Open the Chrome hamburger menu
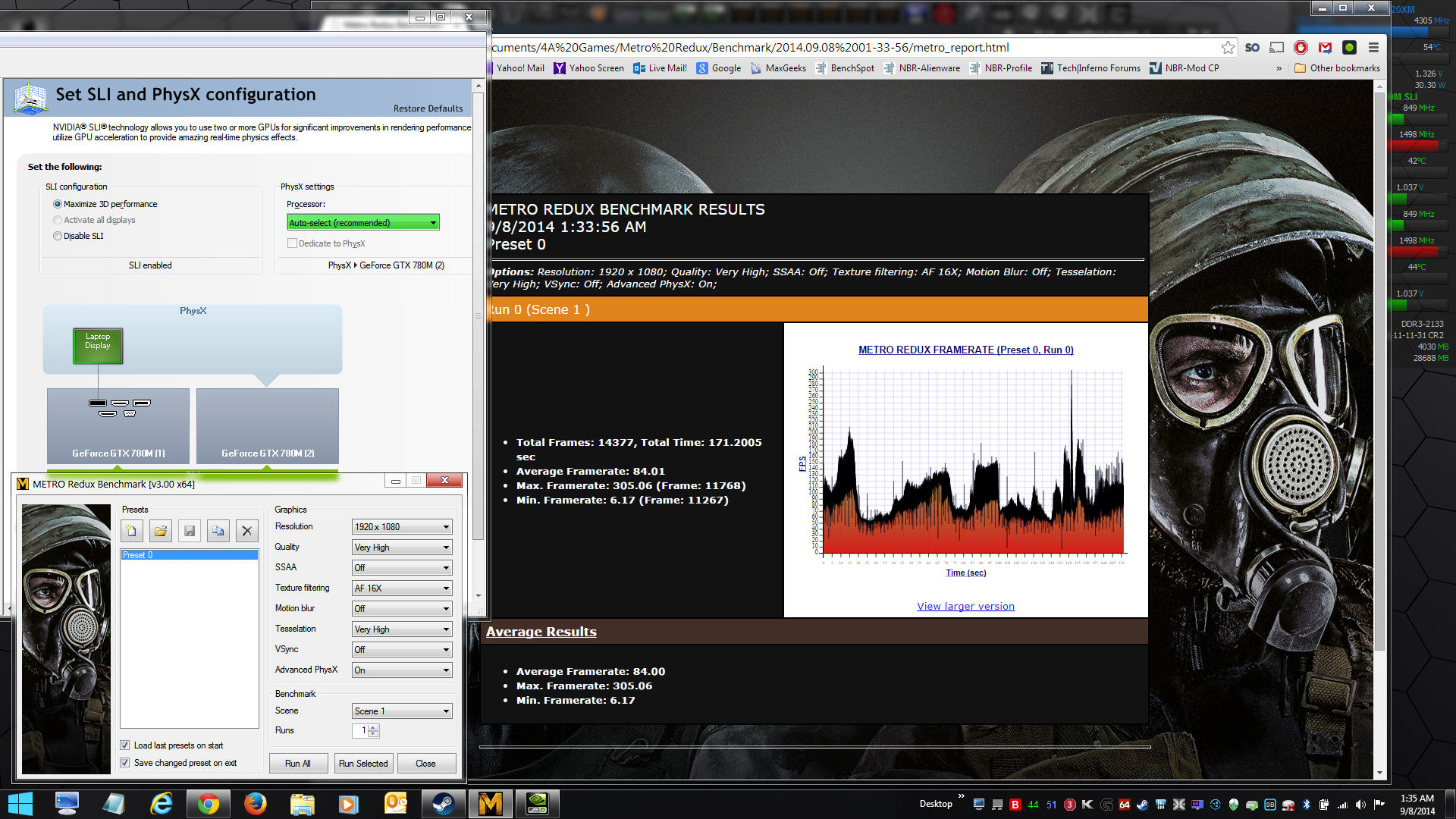Viewport: 1456px width, 819px height. [x=1373, y=47]
